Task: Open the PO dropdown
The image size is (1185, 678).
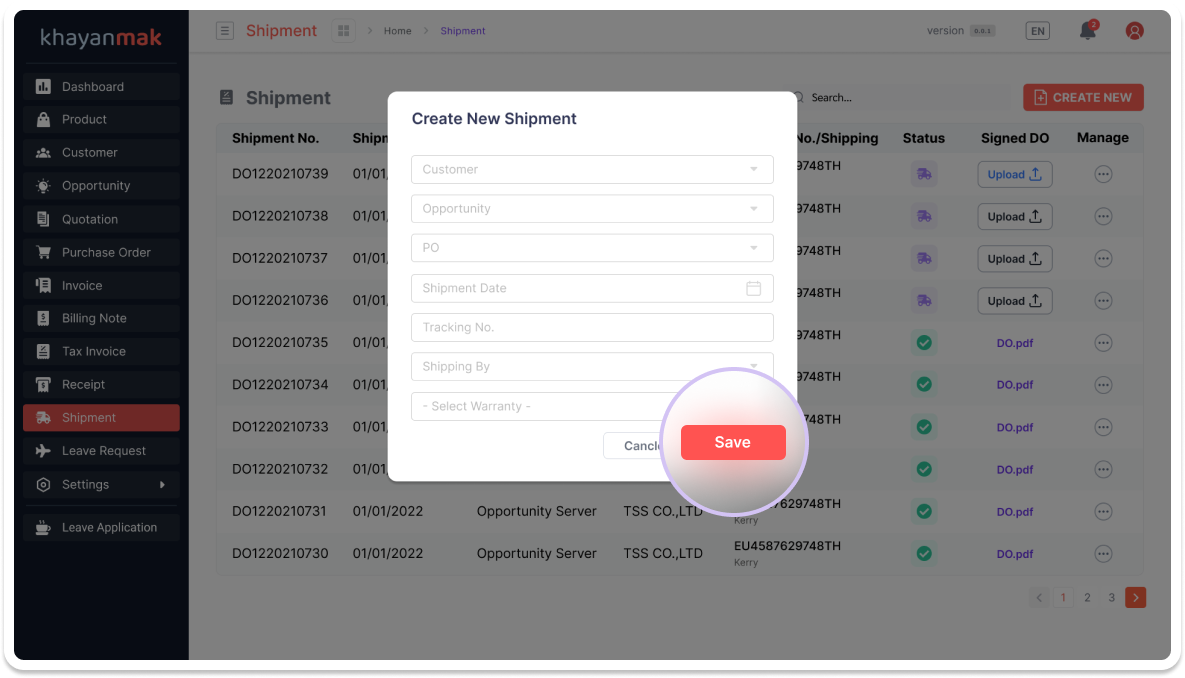Action: point(592,248)
